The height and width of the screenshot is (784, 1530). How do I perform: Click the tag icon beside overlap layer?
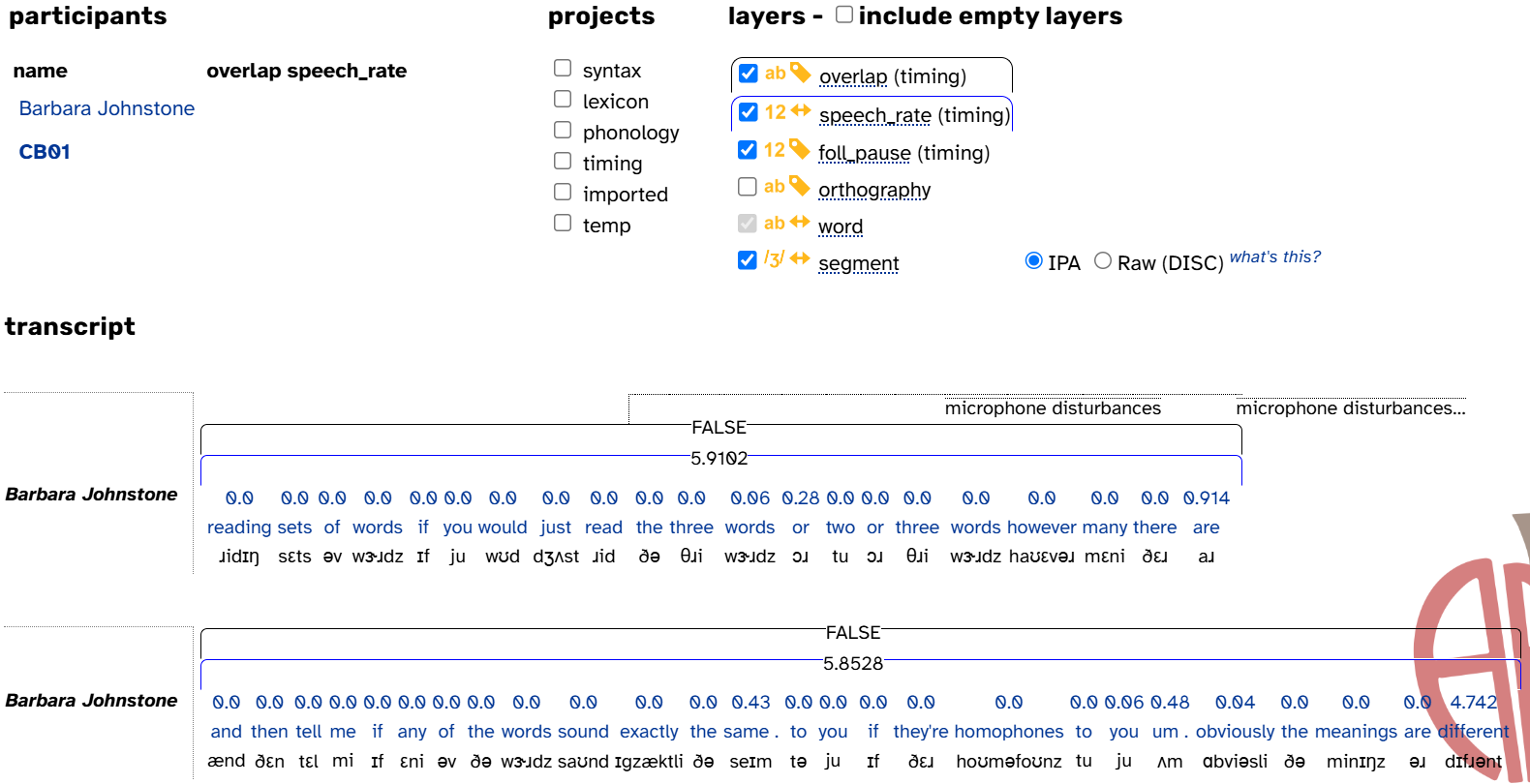point(800,73)
